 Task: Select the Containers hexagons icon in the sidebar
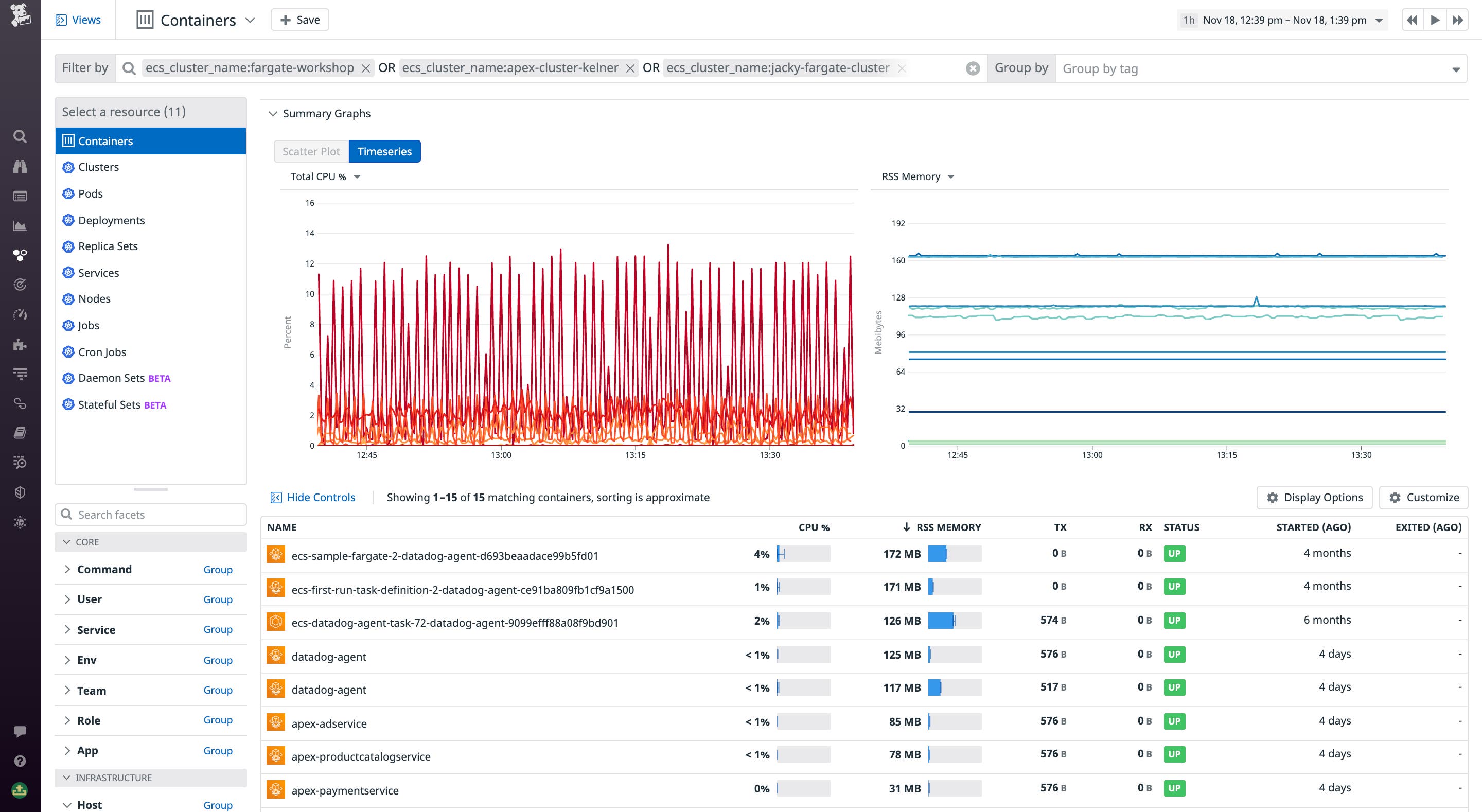click(x=20, y=255)
